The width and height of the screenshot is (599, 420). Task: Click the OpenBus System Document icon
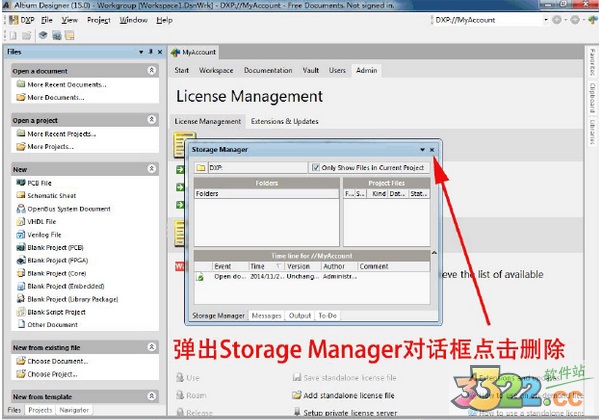click(21, 209)
